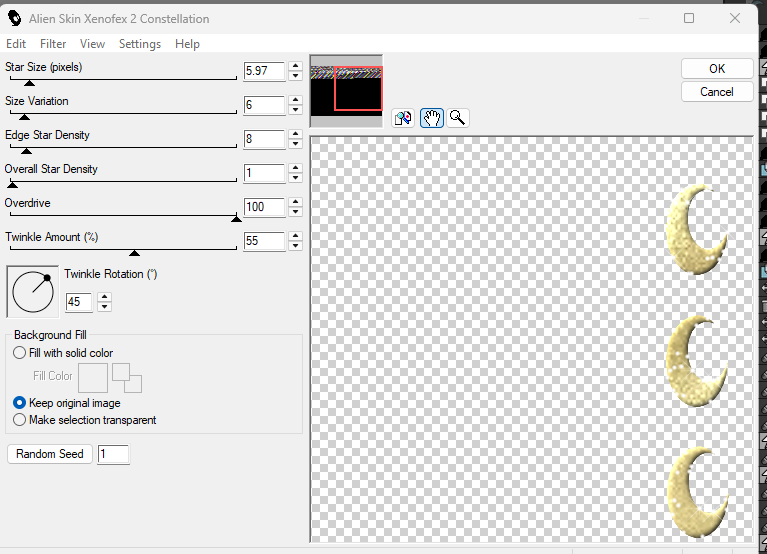Click the OK button
The width and height of the screenshot is (767, 554).
click(717, 69)
